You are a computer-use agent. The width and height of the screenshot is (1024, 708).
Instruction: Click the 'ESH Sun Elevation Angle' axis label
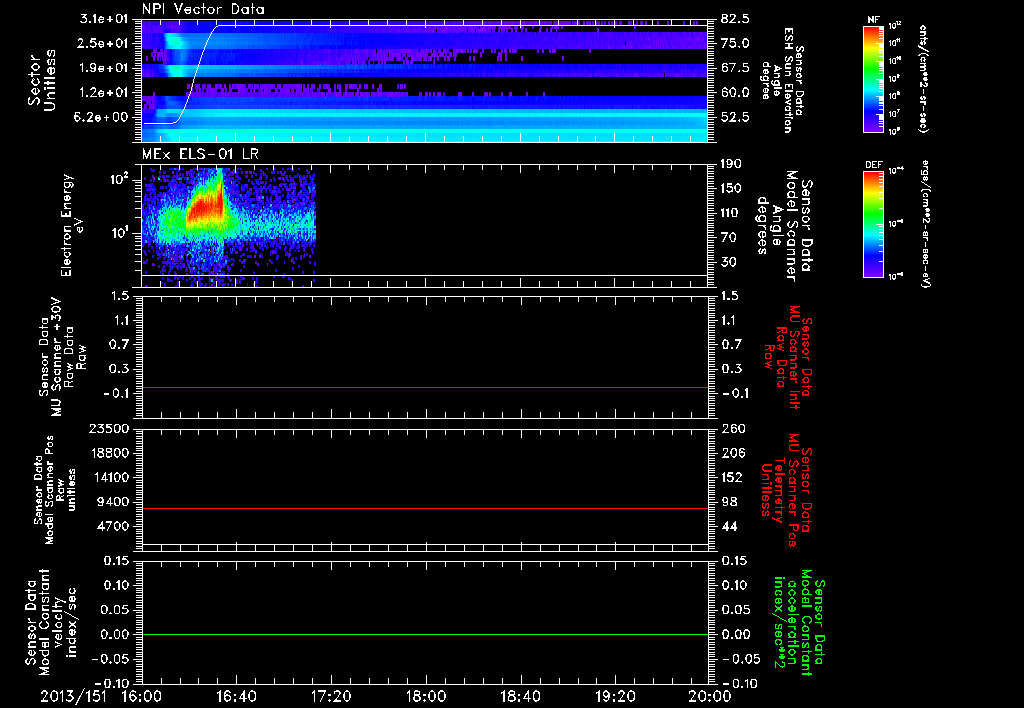(782, 80)
